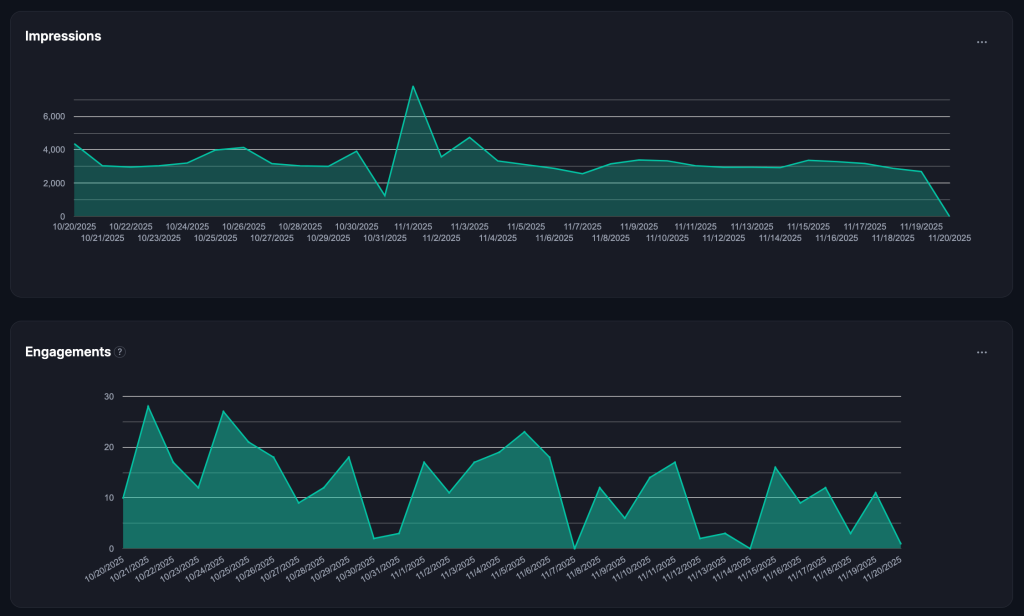Screen dimensions: 1024x616
Task: Click the 10/20/2025 x-axis label in Impressions
Action: point(75,226)
